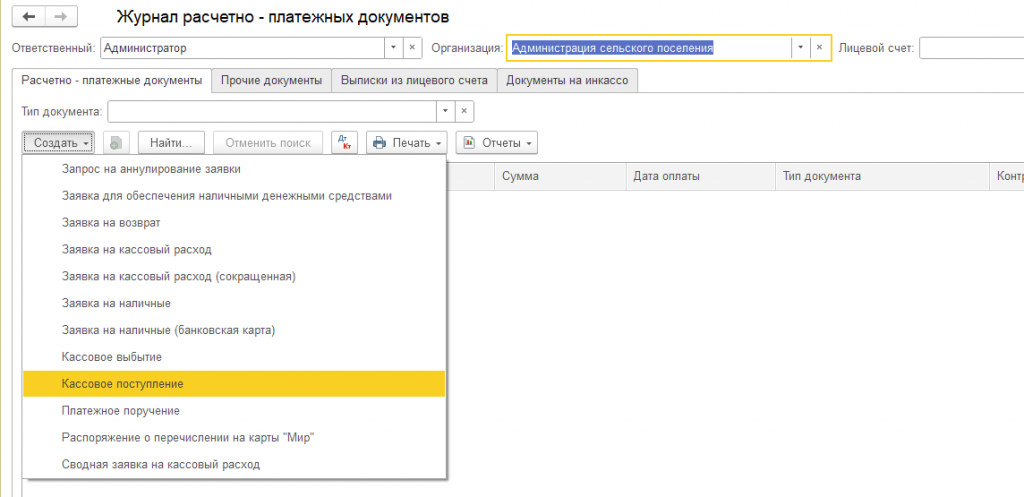The height and width of the screenshot is (497, 1024).
Task: Choose Запрос на аннулирование заявки
Action: click(234, 169)
